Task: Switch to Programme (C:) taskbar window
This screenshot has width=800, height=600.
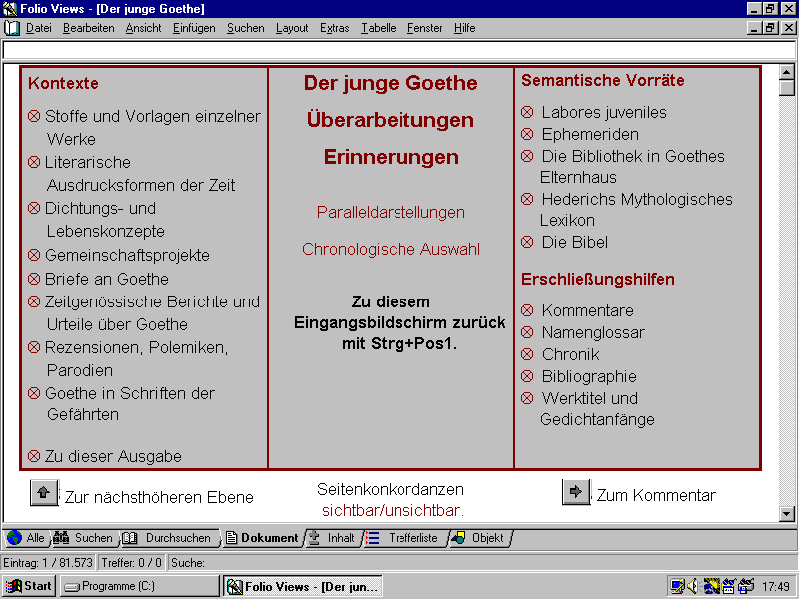Action: 139,586
